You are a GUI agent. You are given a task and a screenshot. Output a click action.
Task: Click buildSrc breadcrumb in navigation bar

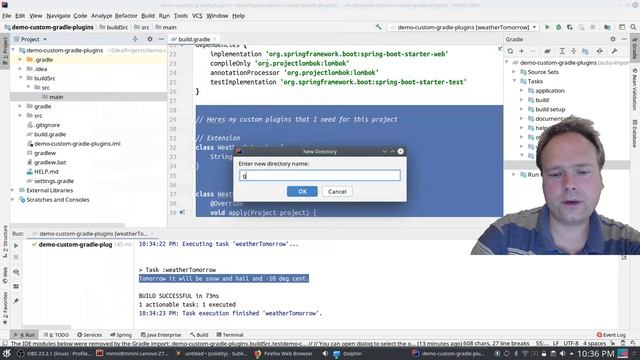pyautogui.click(x=113, y=27)
